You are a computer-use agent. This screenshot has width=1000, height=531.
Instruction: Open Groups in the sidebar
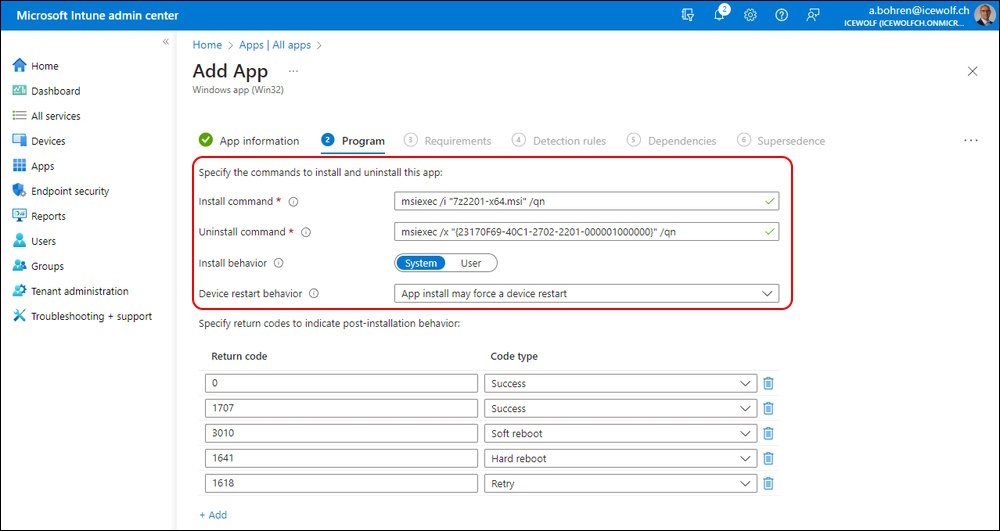tap(38, 266)
